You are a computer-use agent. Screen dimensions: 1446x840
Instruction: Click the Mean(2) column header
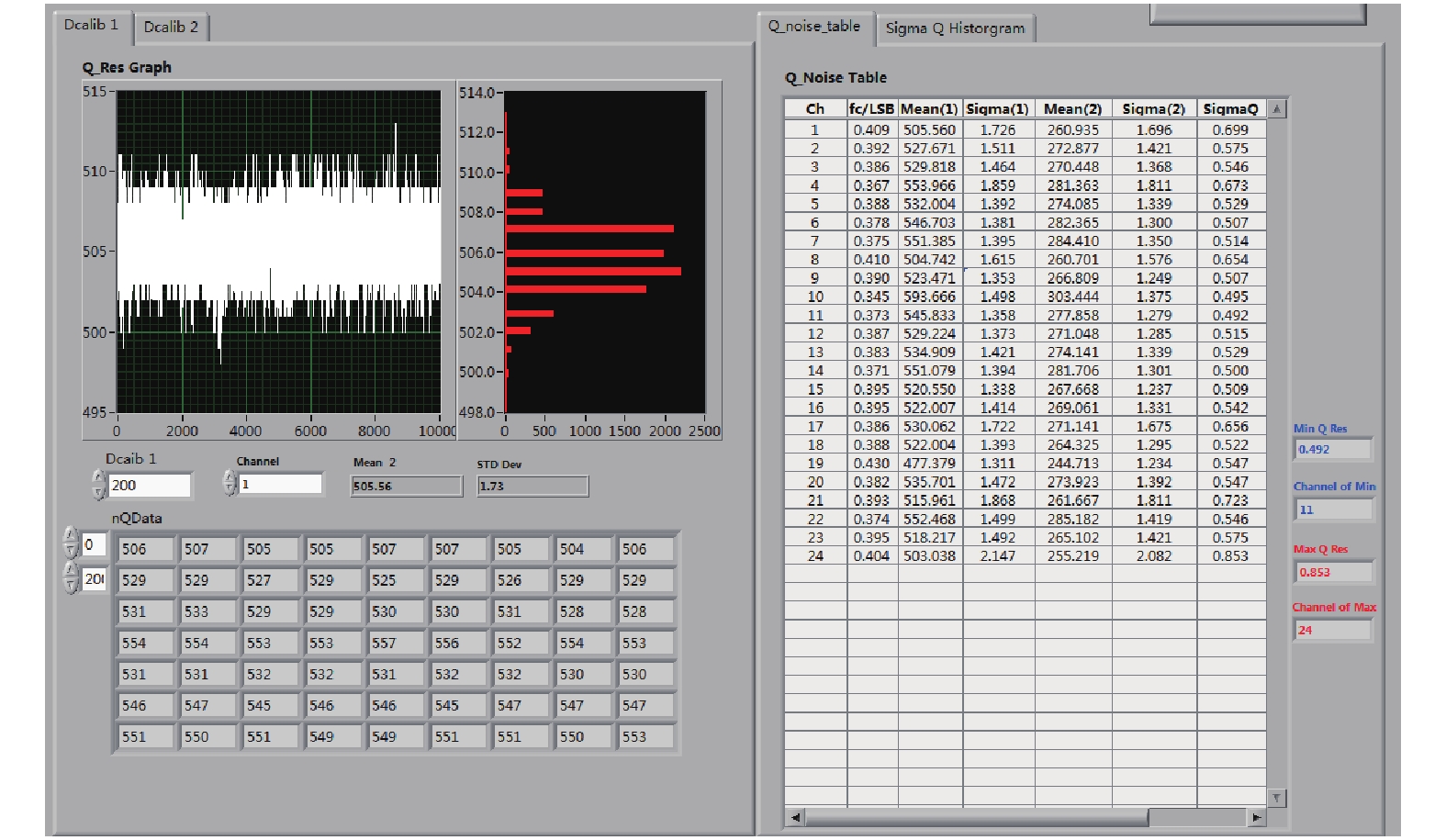1073,109
